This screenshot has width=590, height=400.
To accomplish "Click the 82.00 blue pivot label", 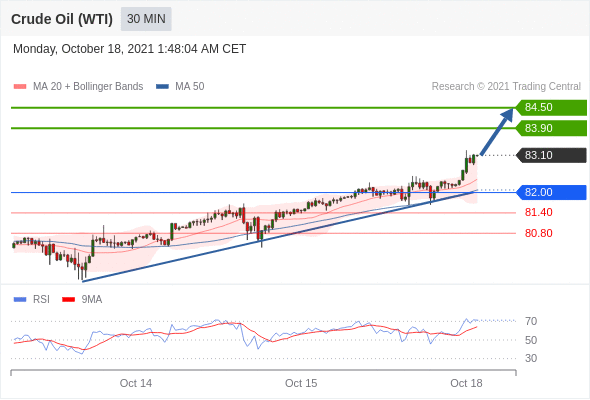I will 551,192.
